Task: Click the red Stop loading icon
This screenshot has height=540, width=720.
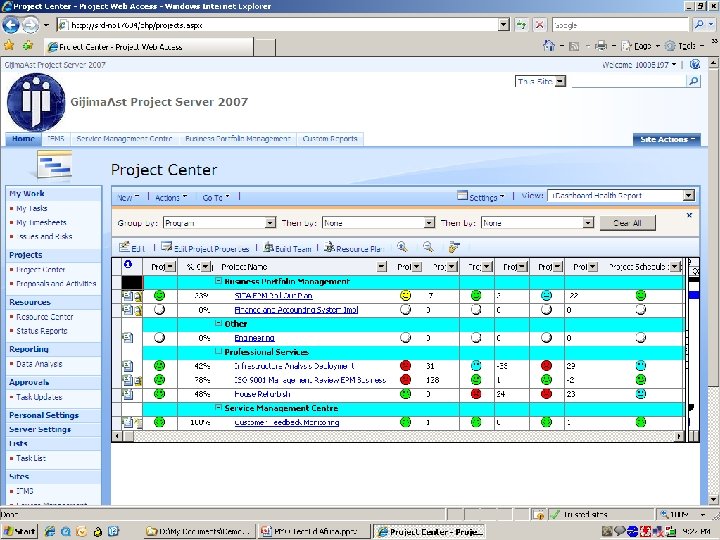Action: (540, 25)
